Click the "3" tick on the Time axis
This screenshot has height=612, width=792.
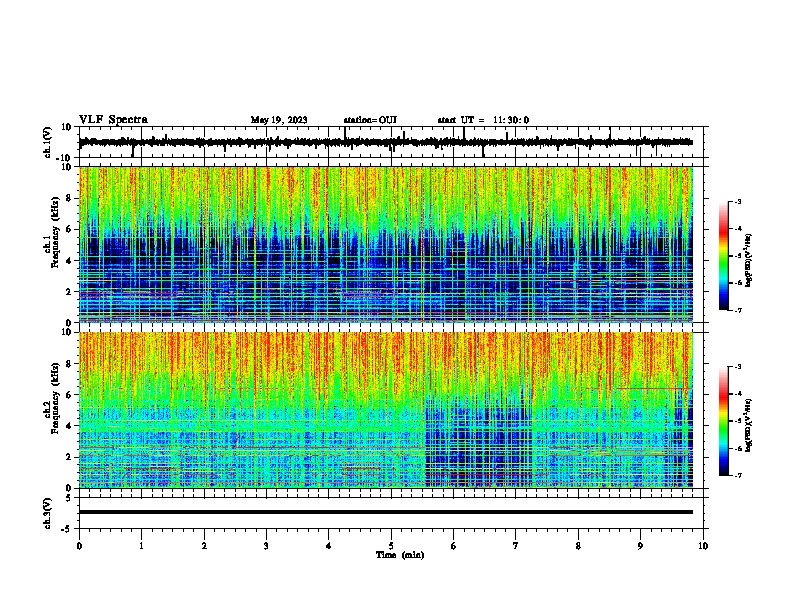pyautogui.click(x=266, y=546)
